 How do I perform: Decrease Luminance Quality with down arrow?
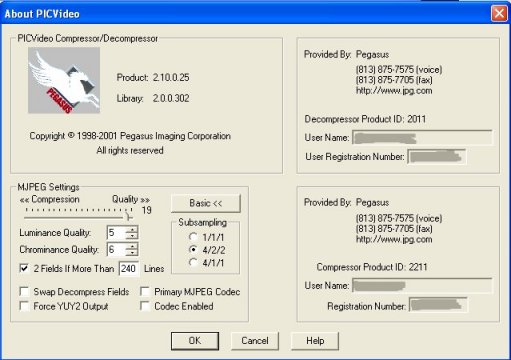(132, 236)
